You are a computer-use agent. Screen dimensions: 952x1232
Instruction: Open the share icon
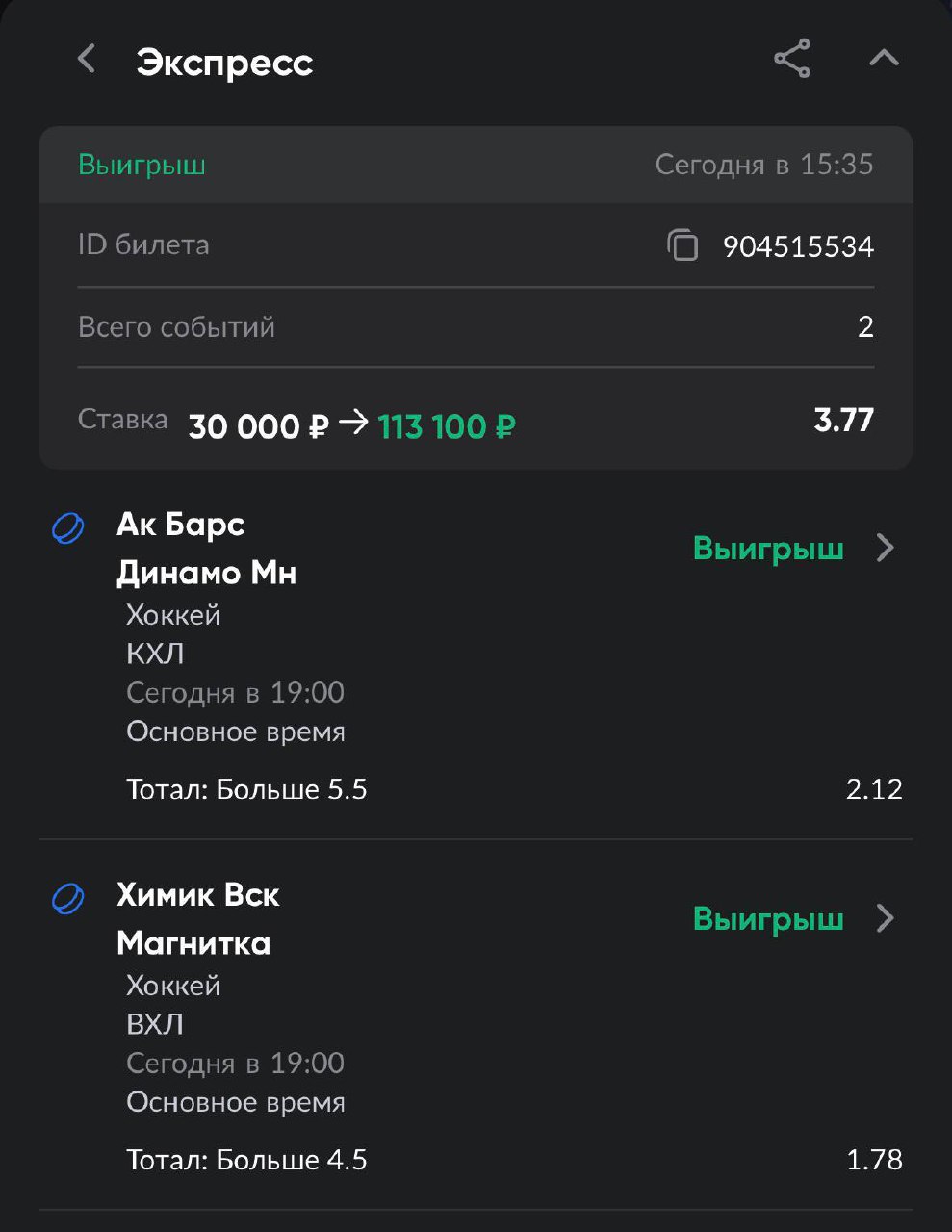coord(791,59)
